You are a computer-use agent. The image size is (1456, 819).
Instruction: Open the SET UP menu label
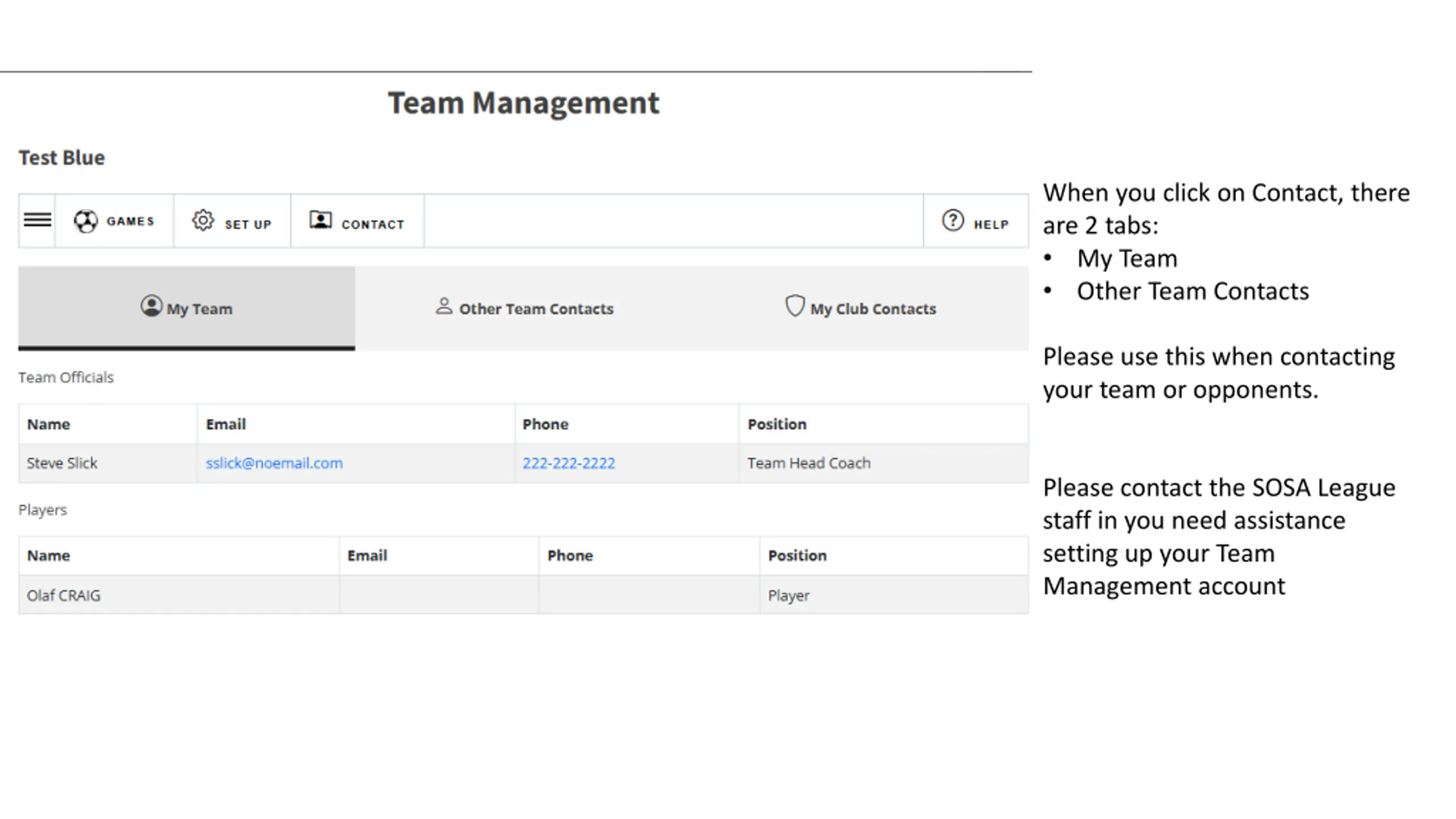[x=248, y=225]
